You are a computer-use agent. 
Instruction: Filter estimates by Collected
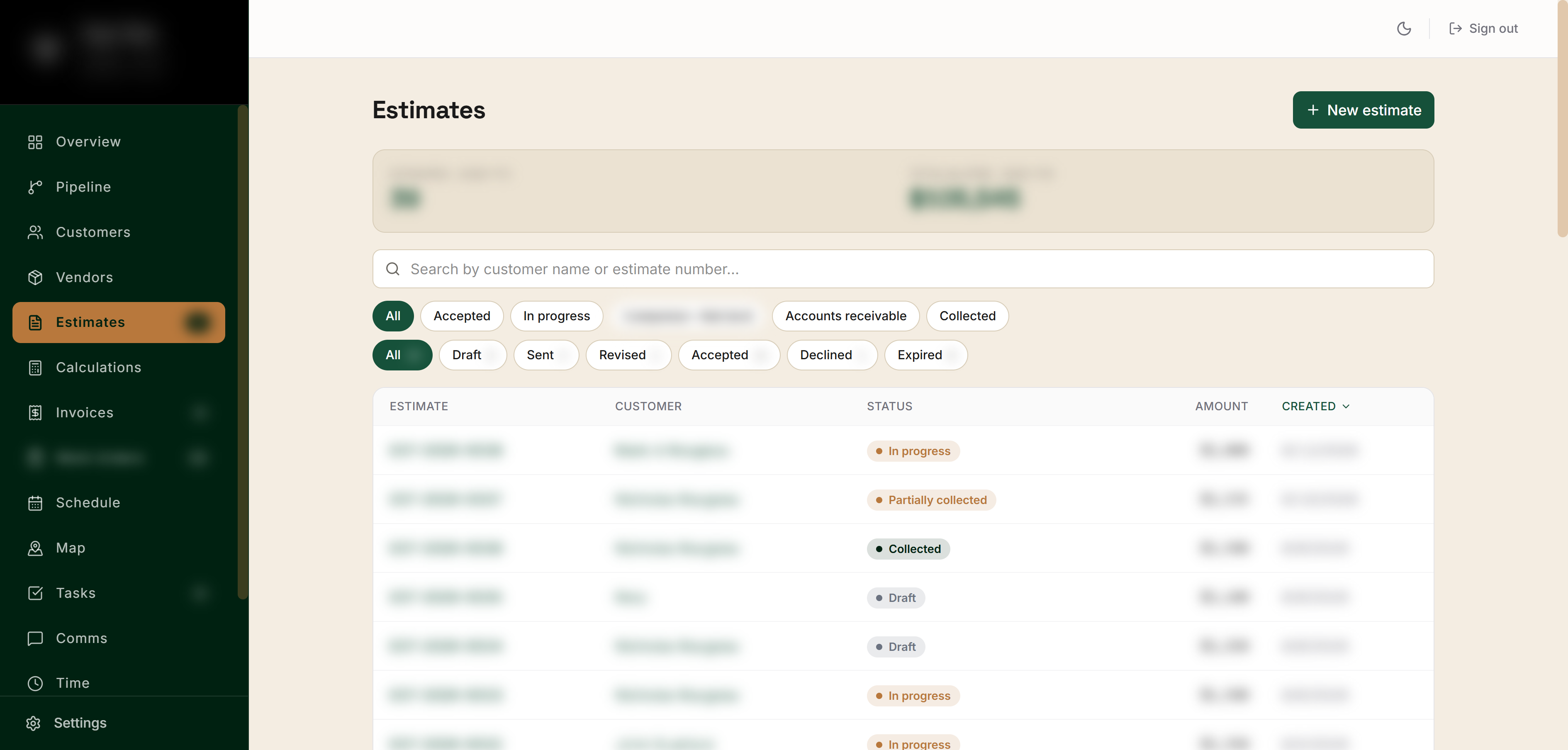[x=967, y=316]
